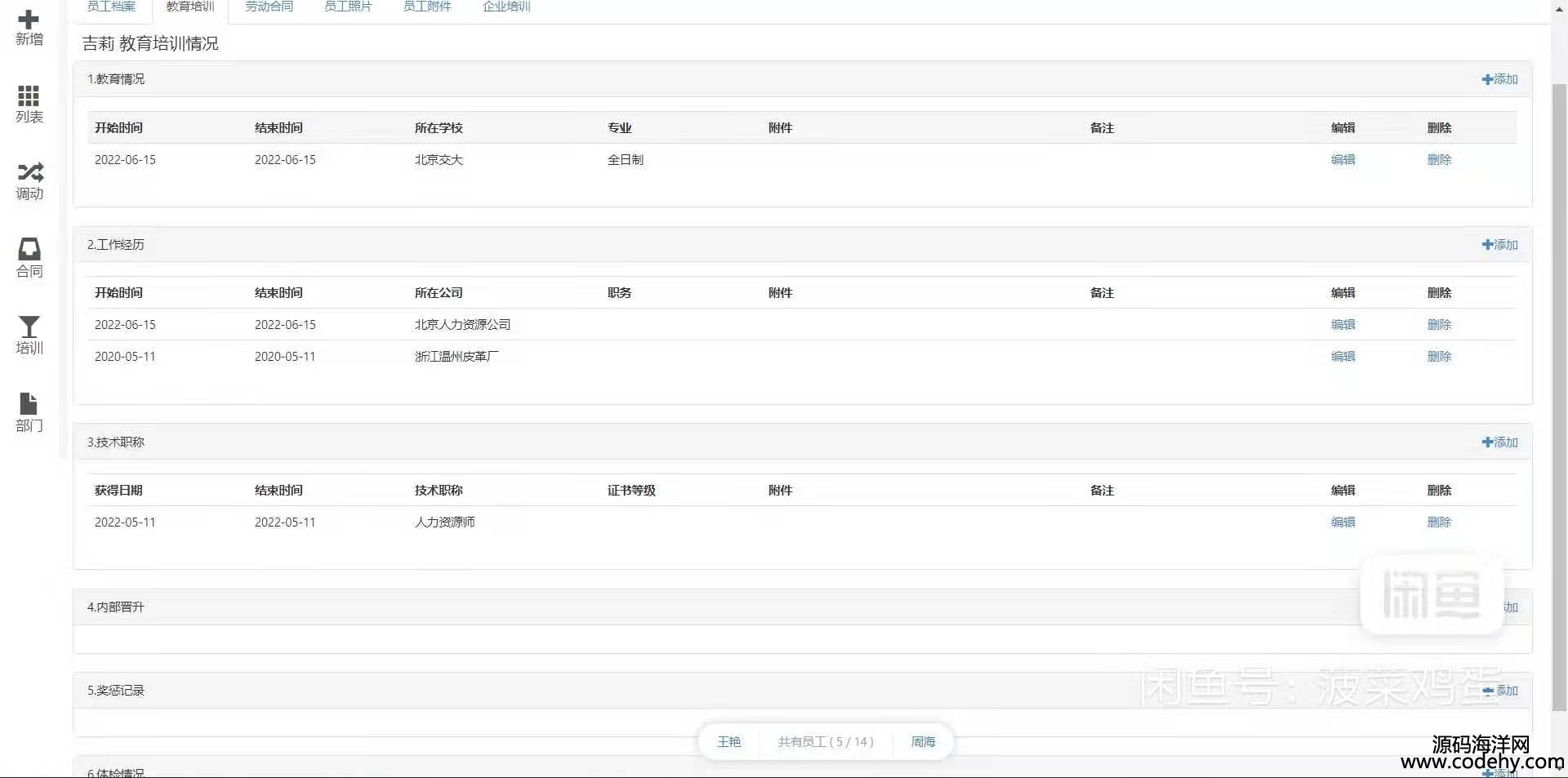Delete the 北京交大 education row
The image size is (1568, 778).
pyautogui.click(x=1439, y=160)
